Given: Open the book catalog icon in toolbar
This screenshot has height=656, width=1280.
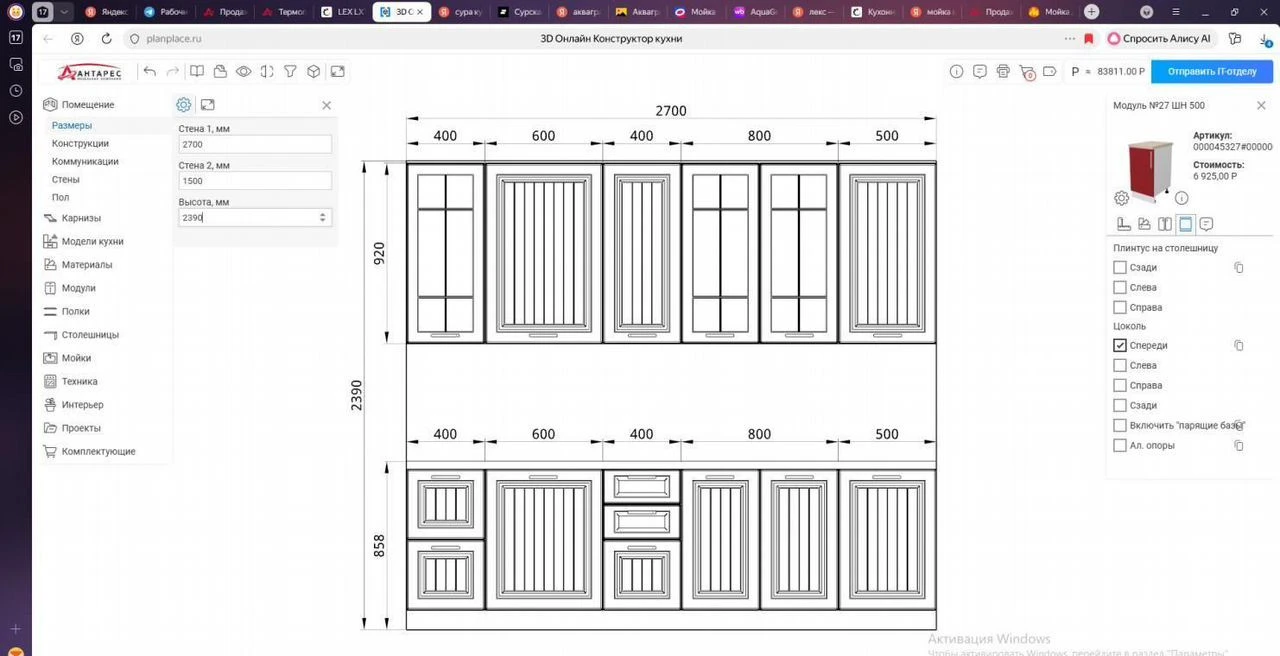Looking at the screenshot, I should tap(197, 71).
